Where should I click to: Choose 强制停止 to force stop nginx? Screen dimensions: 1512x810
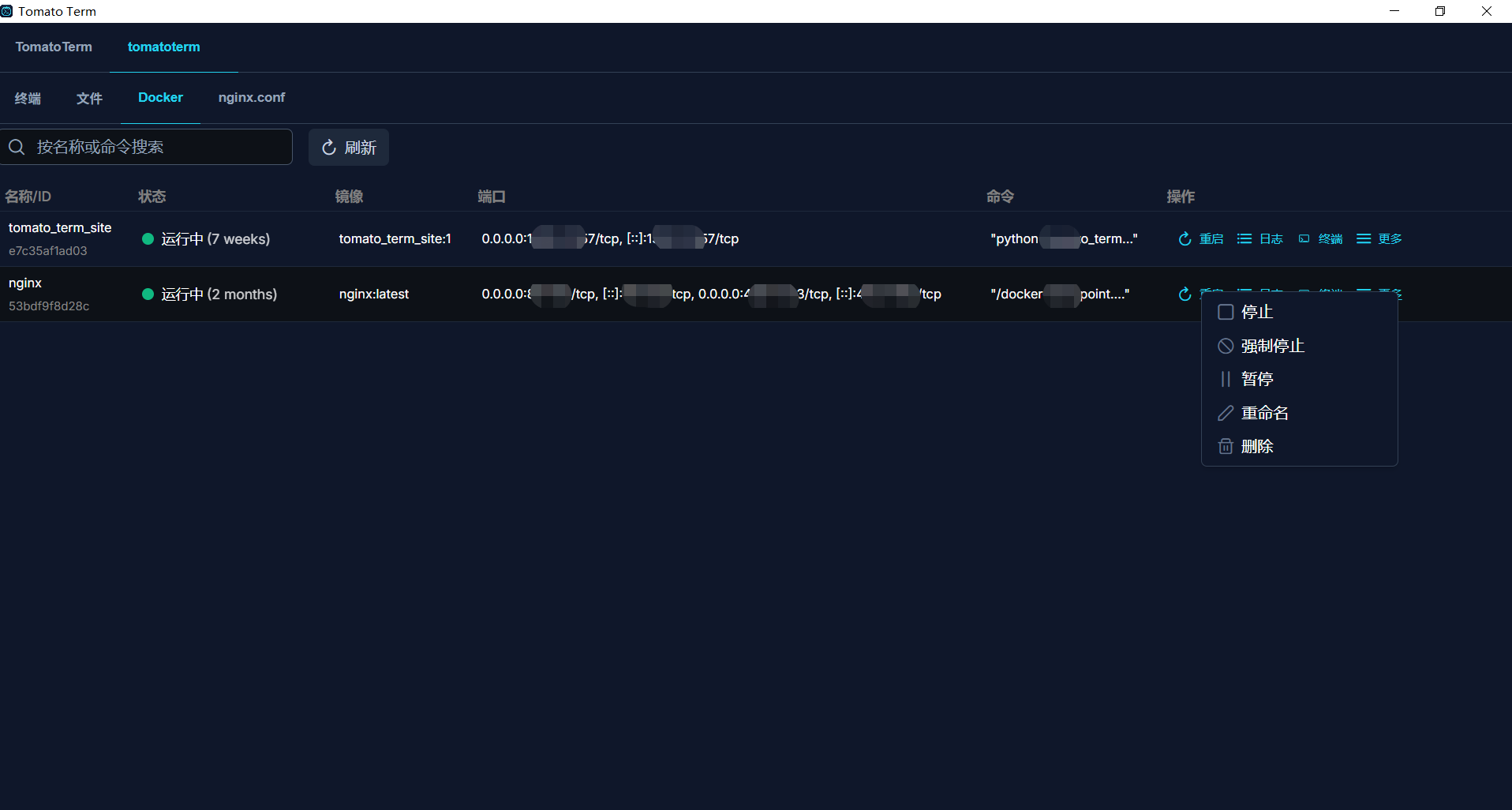coord(1272,347)
